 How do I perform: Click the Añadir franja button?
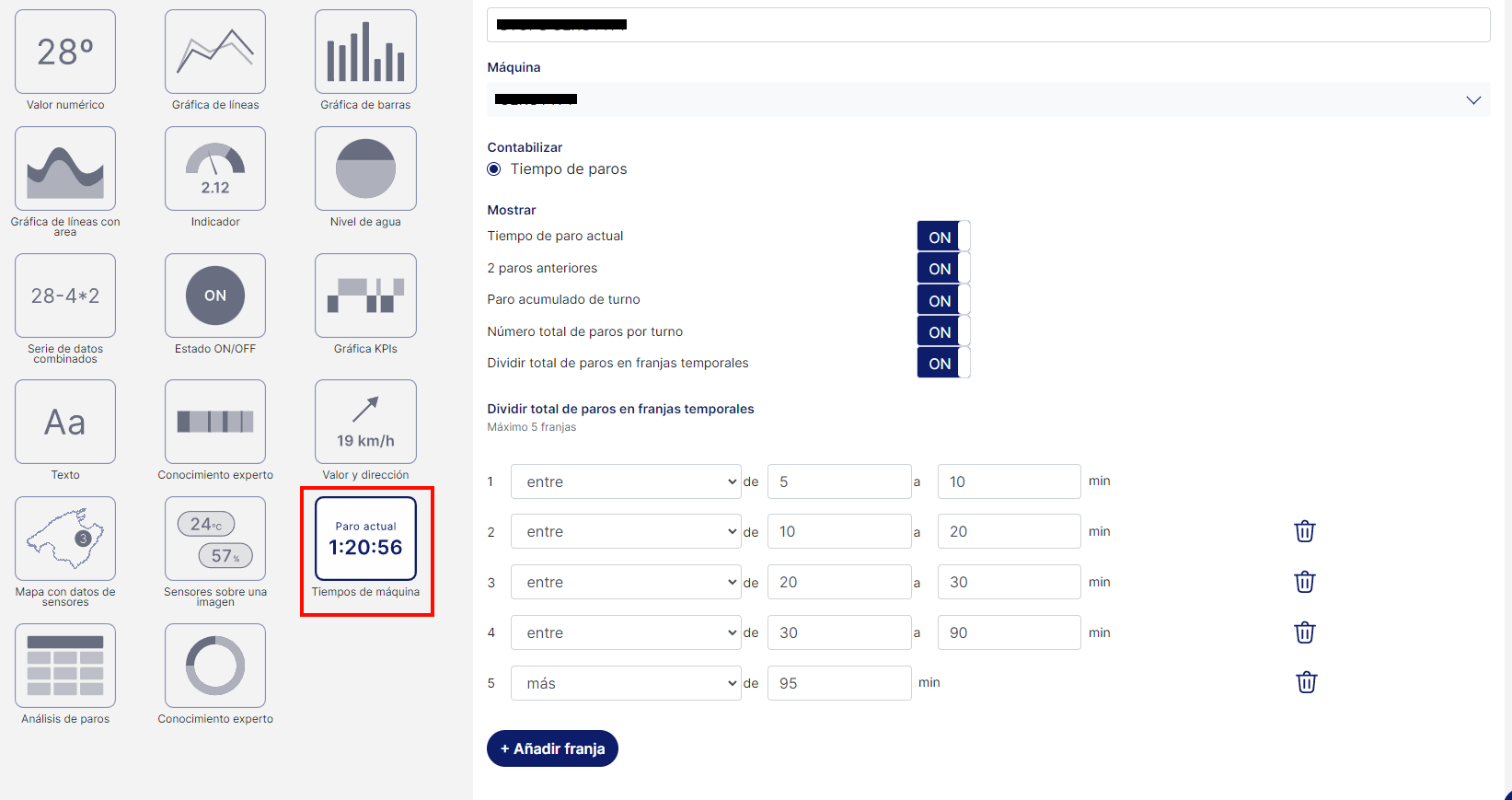(x=552, y=748)
